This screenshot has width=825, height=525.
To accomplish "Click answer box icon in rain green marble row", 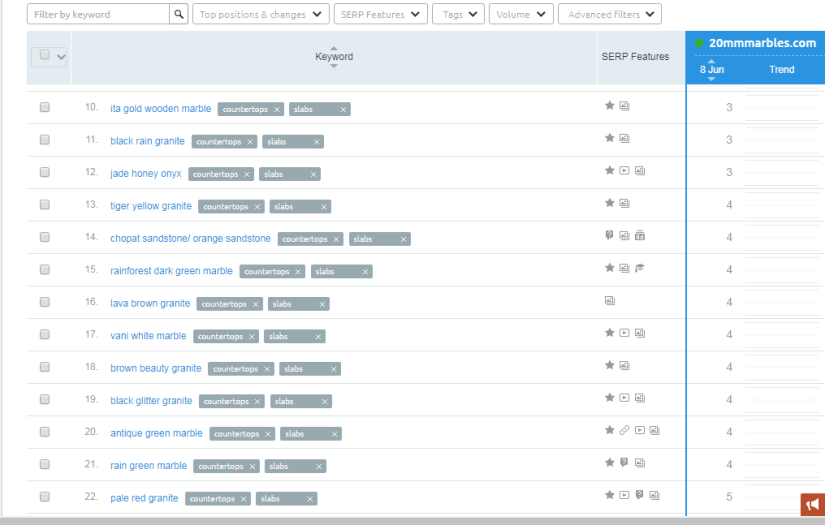I will click(x=624, y=462).
